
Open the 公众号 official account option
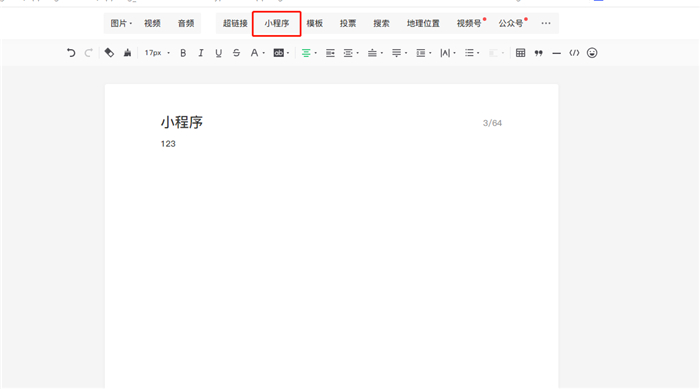512,23
